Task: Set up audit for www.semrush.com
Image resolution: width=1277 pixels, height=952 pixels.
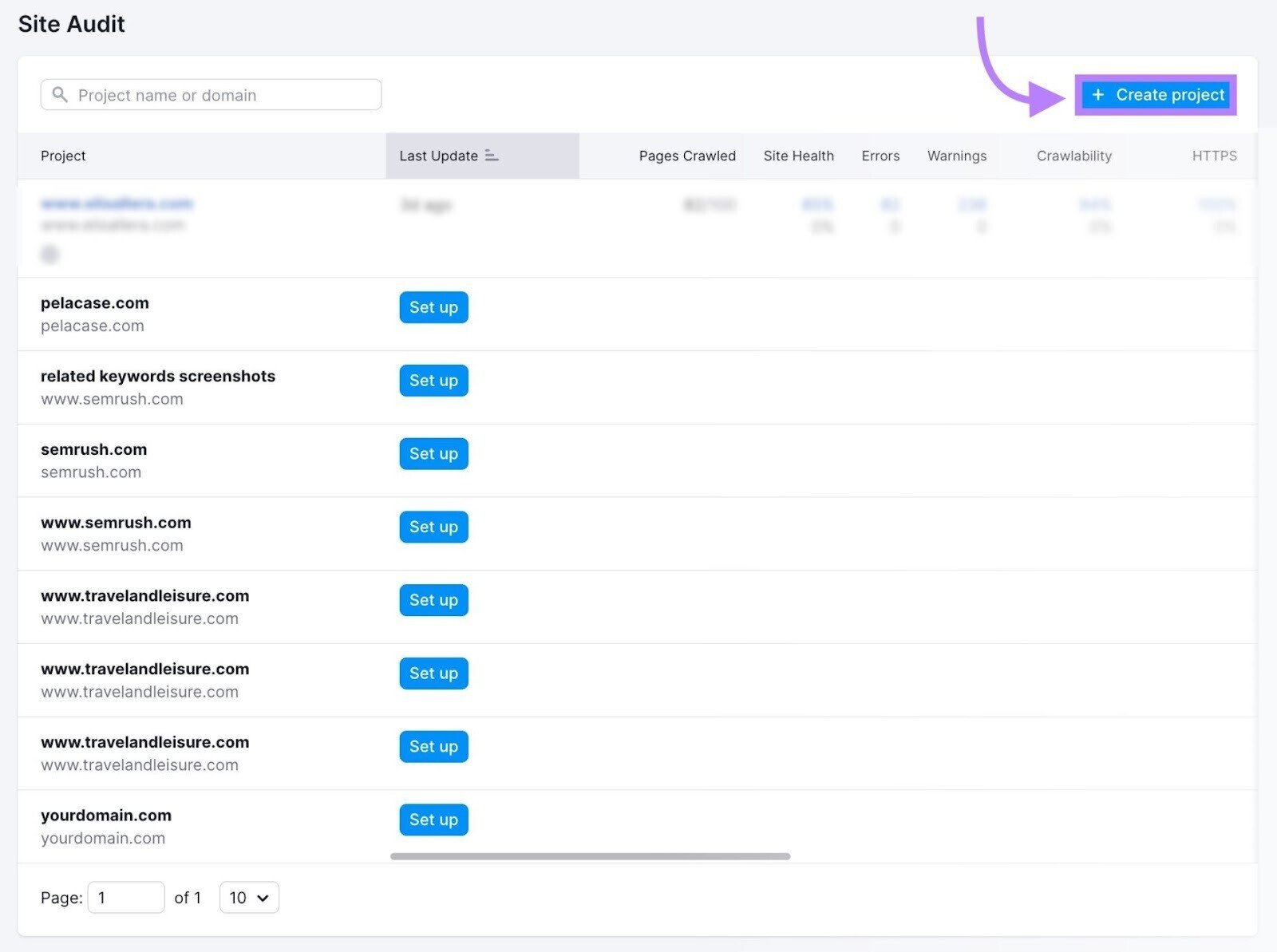Action: click(433, 527)
